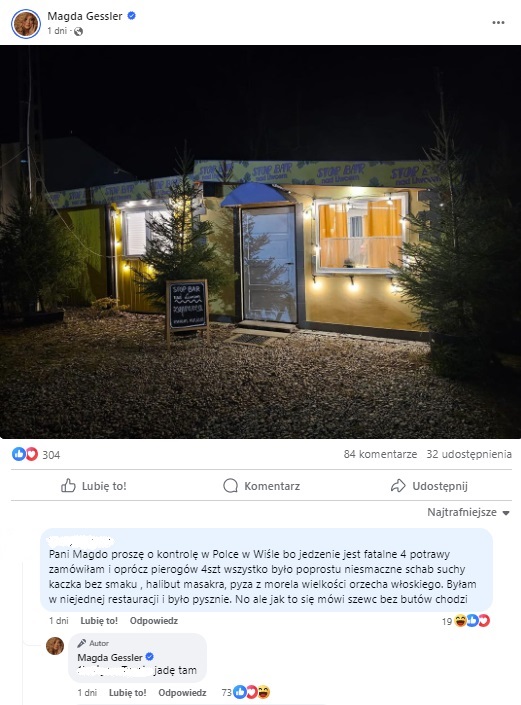Open the three-dot post options menu
Image resolution: width=521 pixels, height=705 pixels.
click(498, 22)
